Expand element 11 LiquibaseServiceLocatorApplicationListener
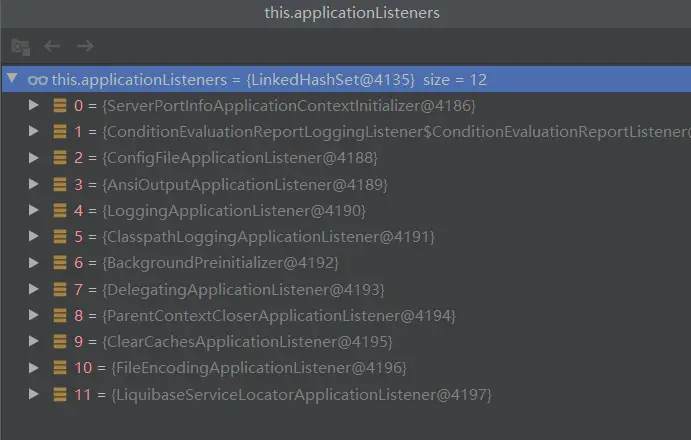 pos(33,394)
